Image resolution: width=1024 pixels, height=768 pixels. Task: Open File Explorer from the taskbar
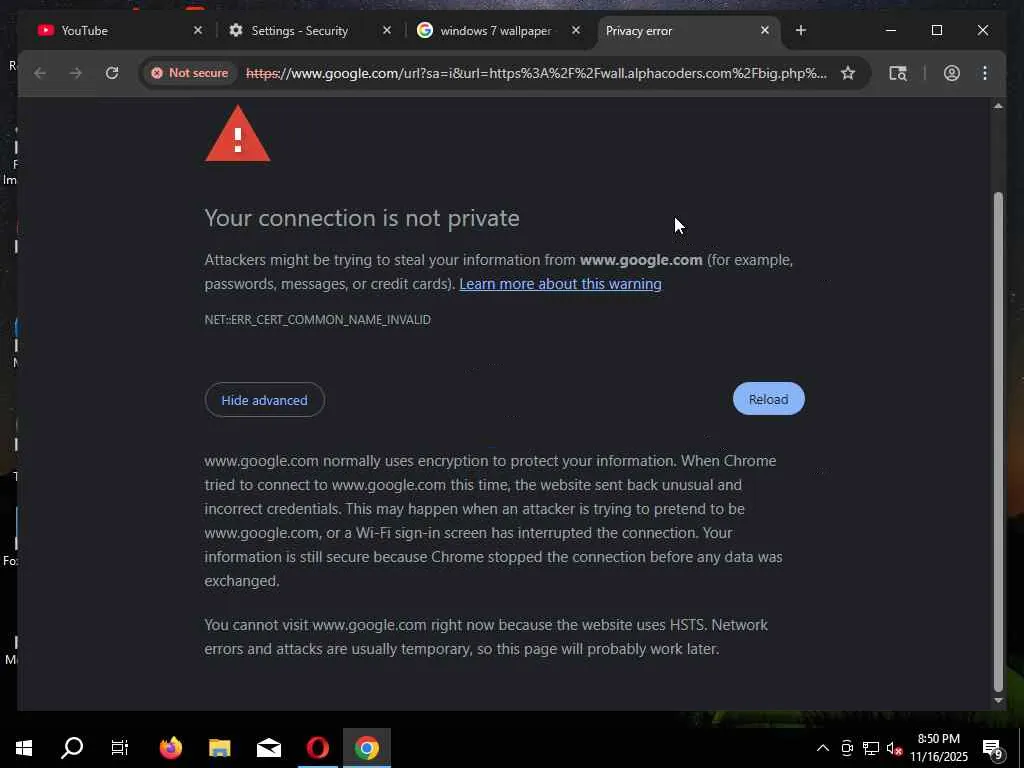(219, 747)
